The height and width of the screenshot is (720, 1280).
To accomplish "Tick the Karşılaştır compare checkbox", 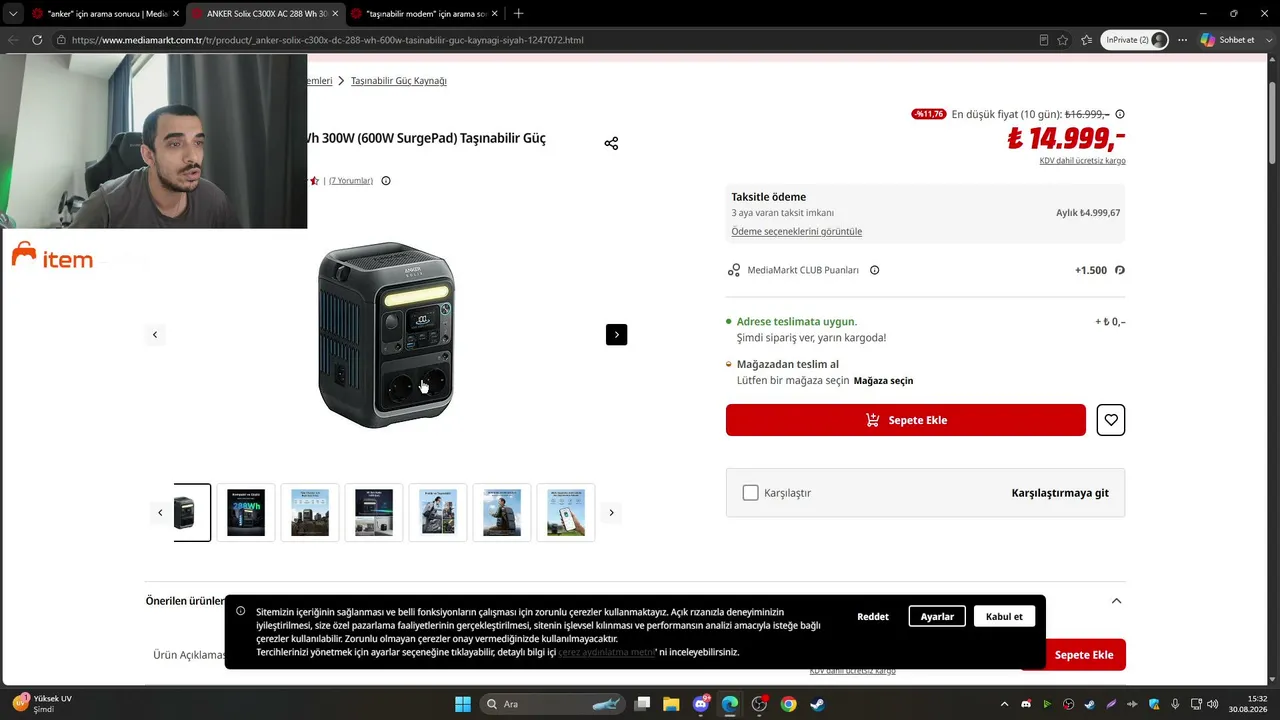I will pos(751,493).
